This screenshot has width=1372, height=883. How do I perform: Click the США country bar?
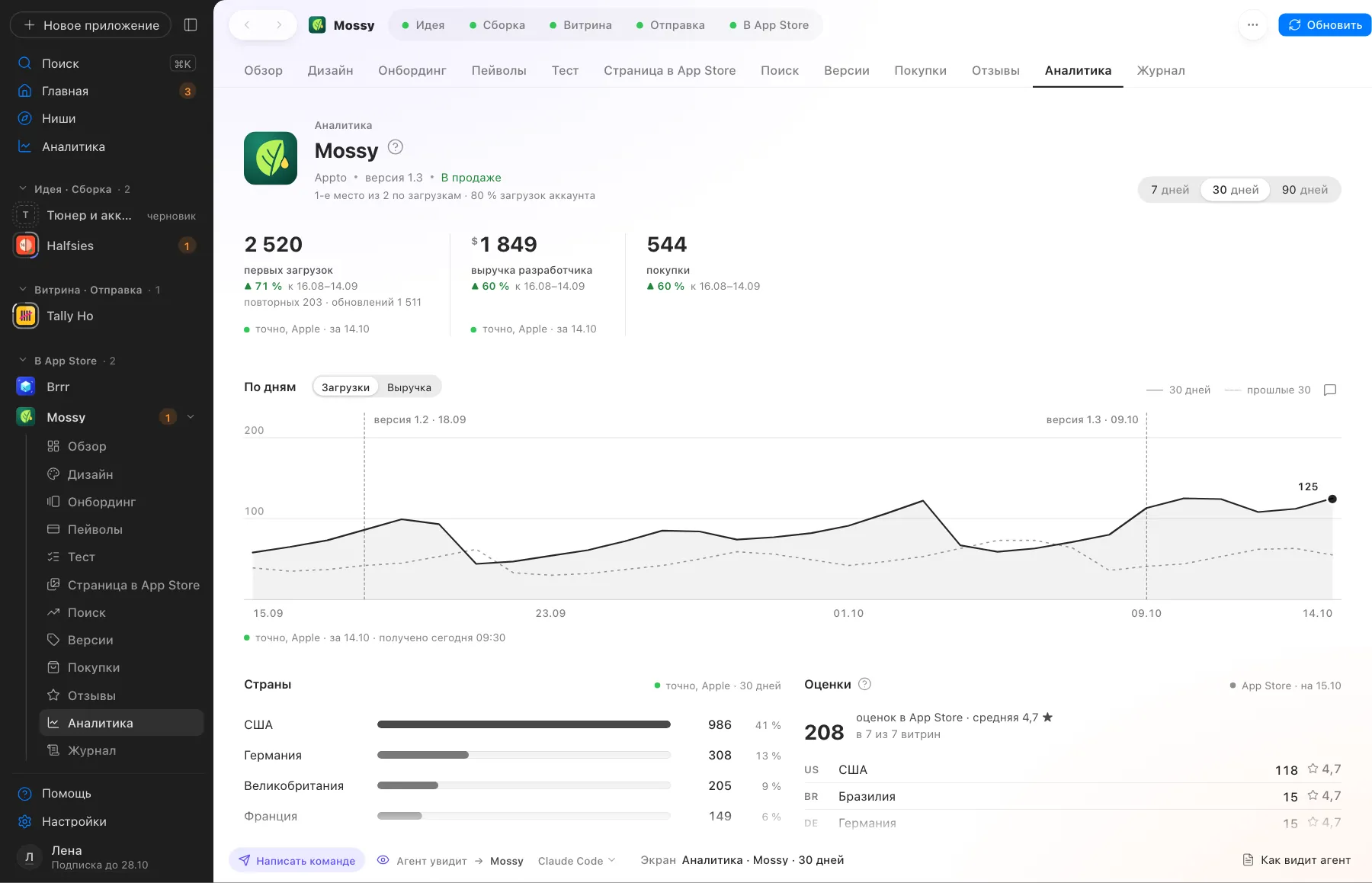[x=524, y=724]
